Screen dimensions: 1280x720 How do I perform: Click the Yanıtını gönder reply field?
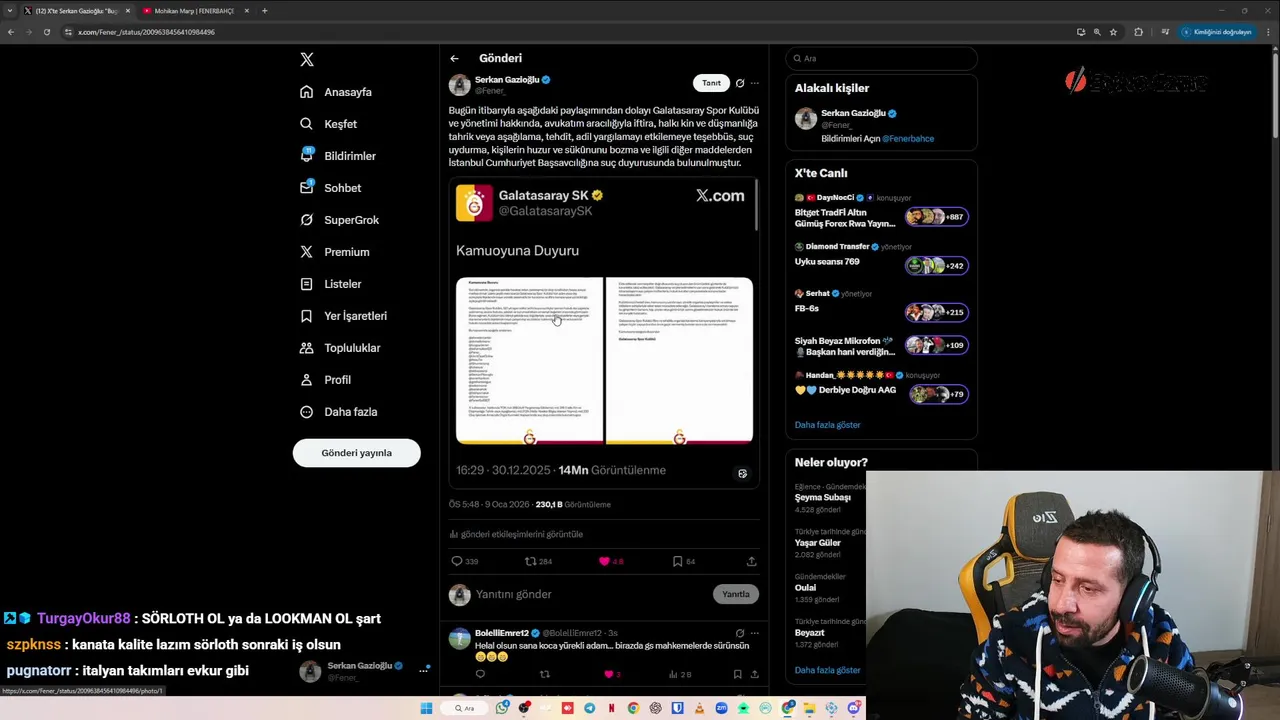590,594
